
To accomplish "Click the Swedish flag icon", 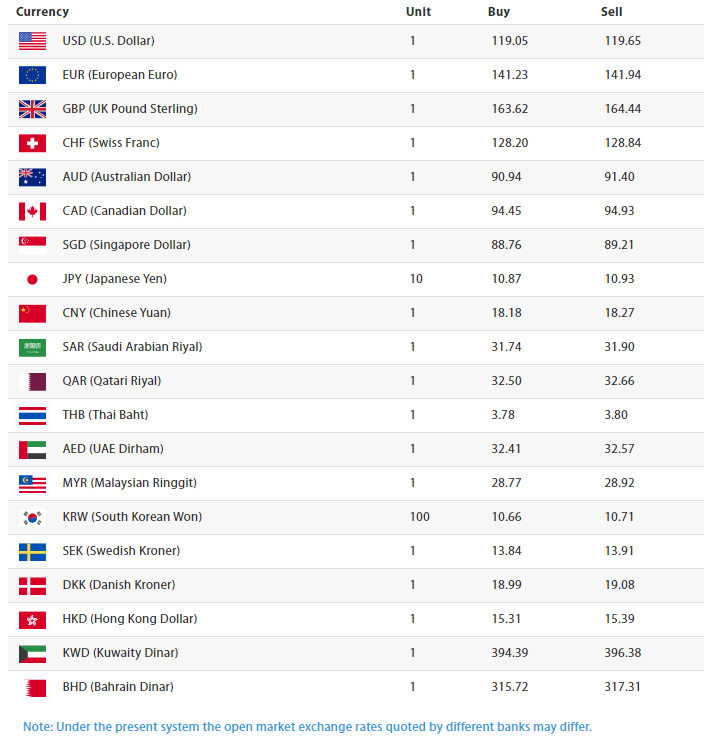I will click(x=32, y=552).
